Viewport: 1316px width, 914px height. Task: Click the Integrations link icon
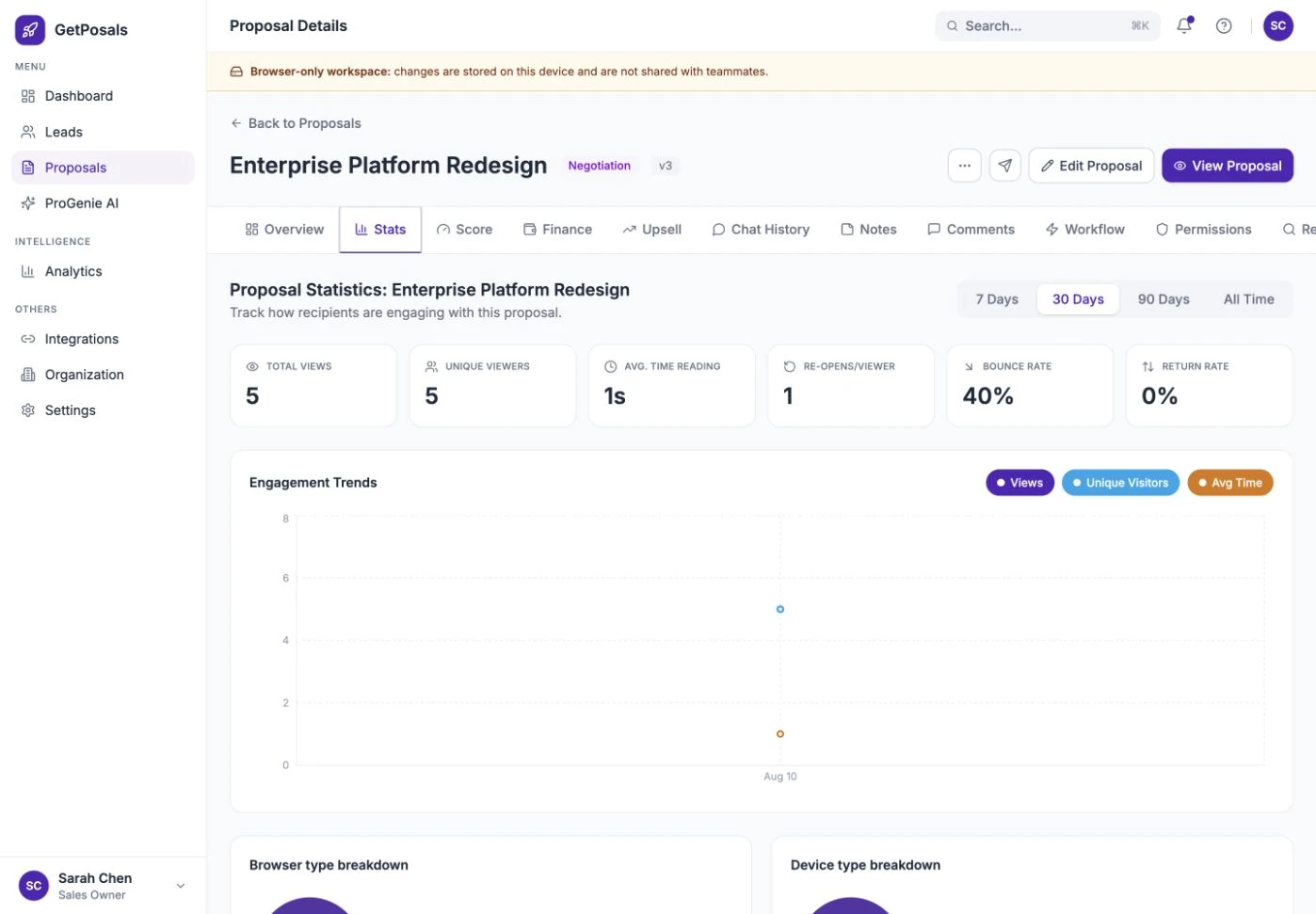28,339
